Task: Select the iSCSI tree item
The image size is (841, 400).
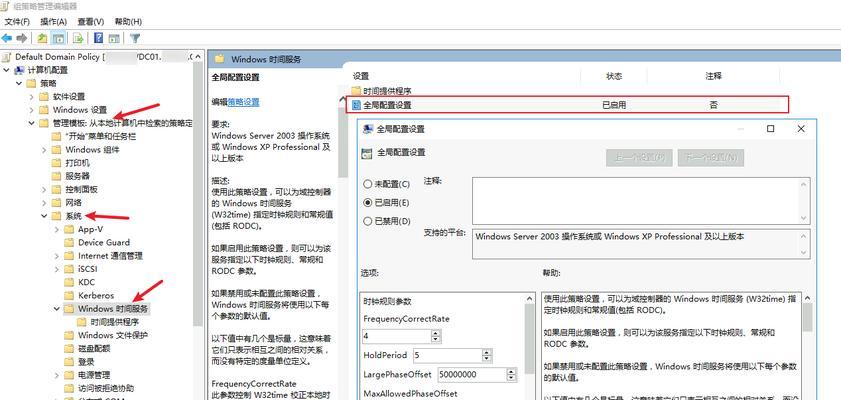Action: pyautogui.click(x=87, y=269)
